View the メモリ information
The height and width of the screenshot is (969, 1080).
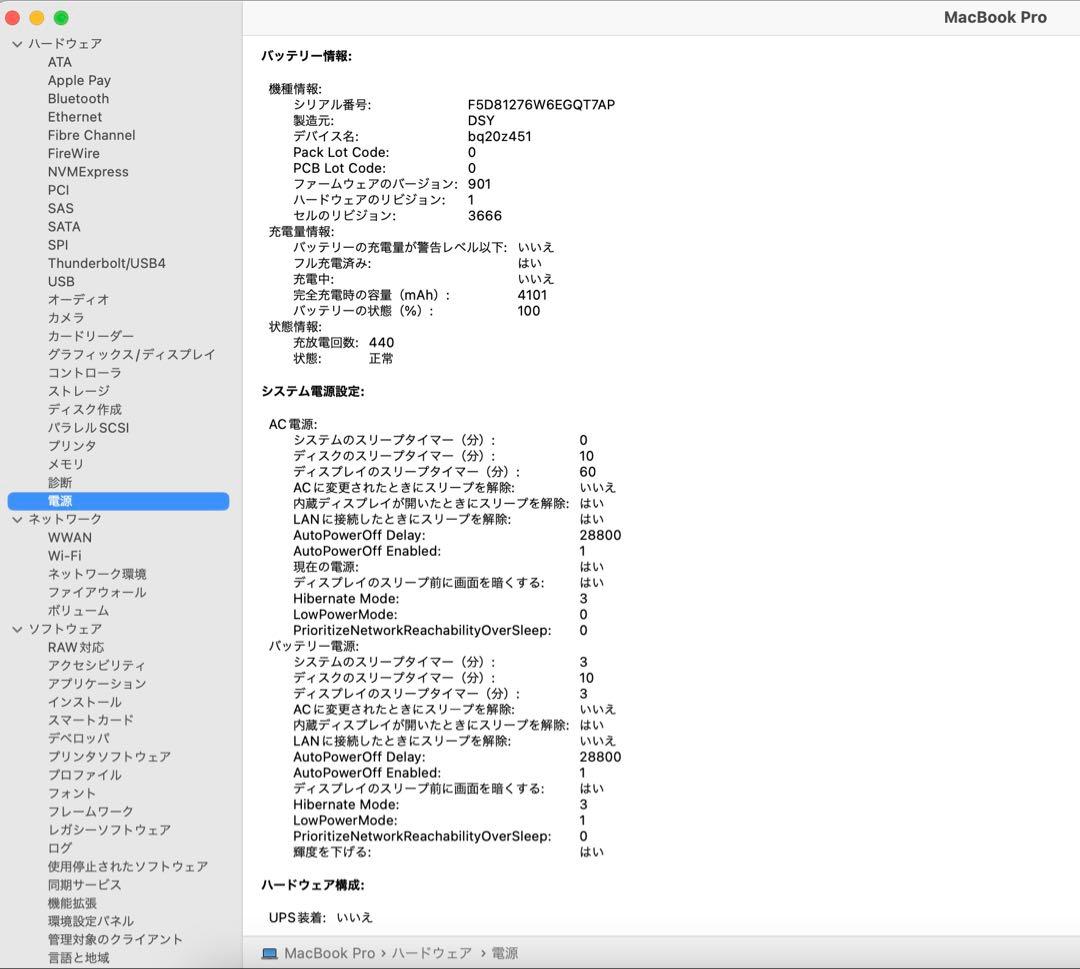click(x=64, y=463)
